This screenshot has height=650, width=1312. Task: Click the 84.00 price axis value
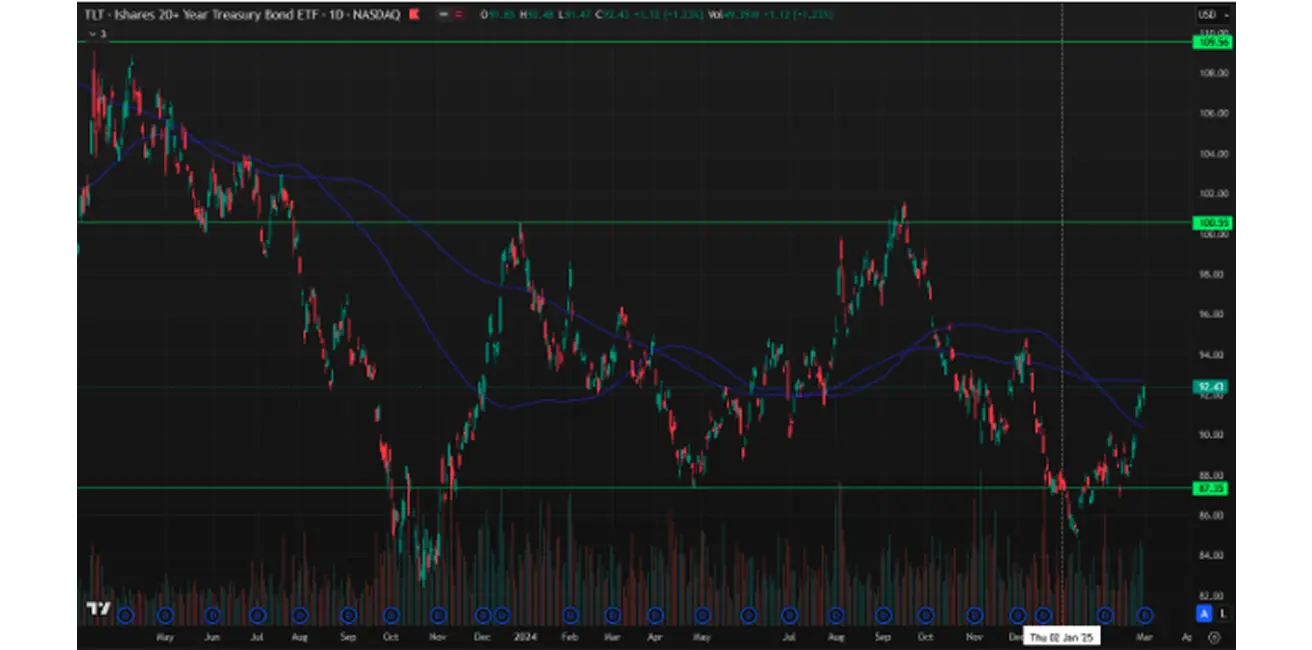pos(1211,555)
